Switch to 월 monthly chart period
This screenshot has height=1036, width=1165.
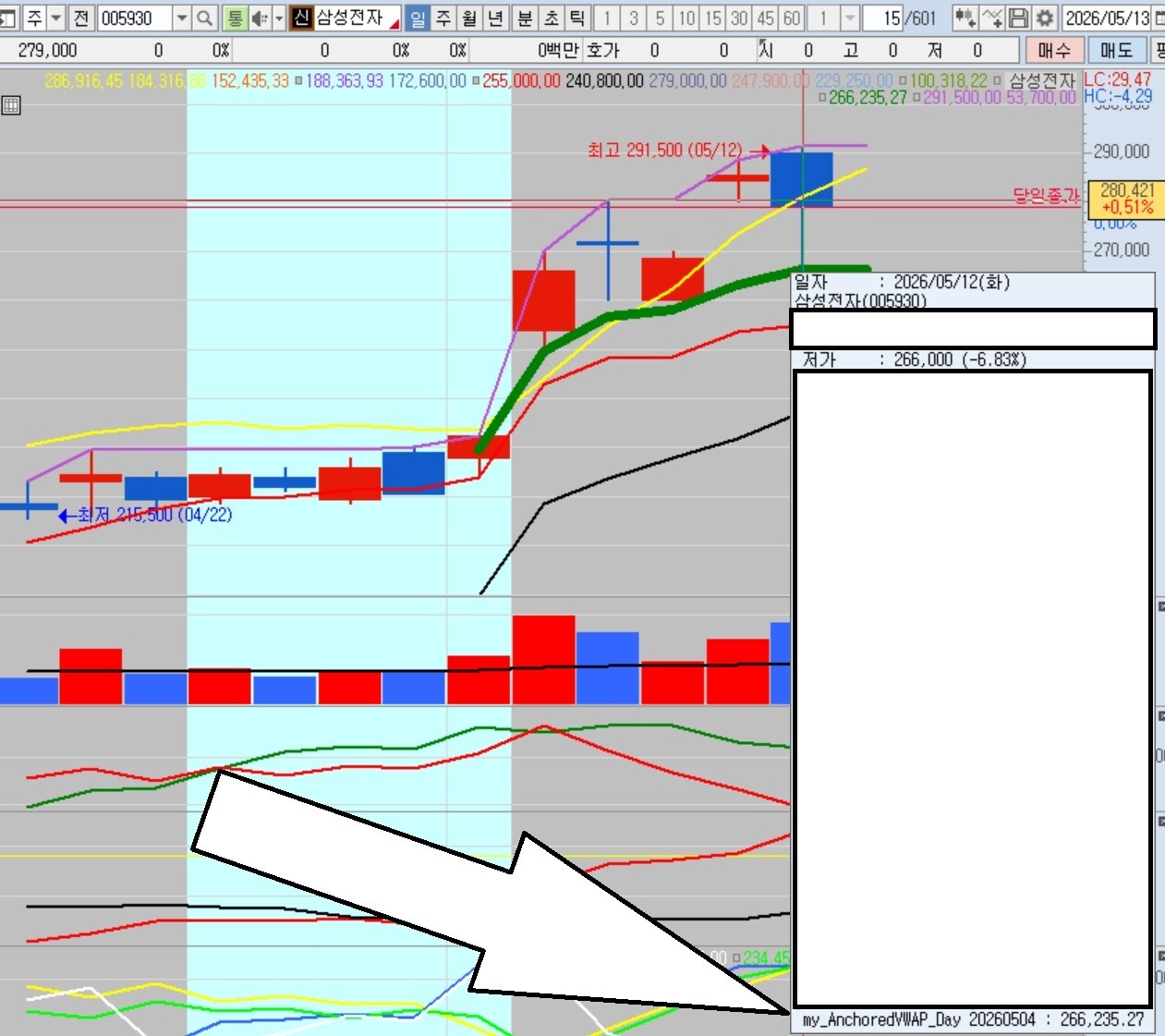[x=469, y=18]
